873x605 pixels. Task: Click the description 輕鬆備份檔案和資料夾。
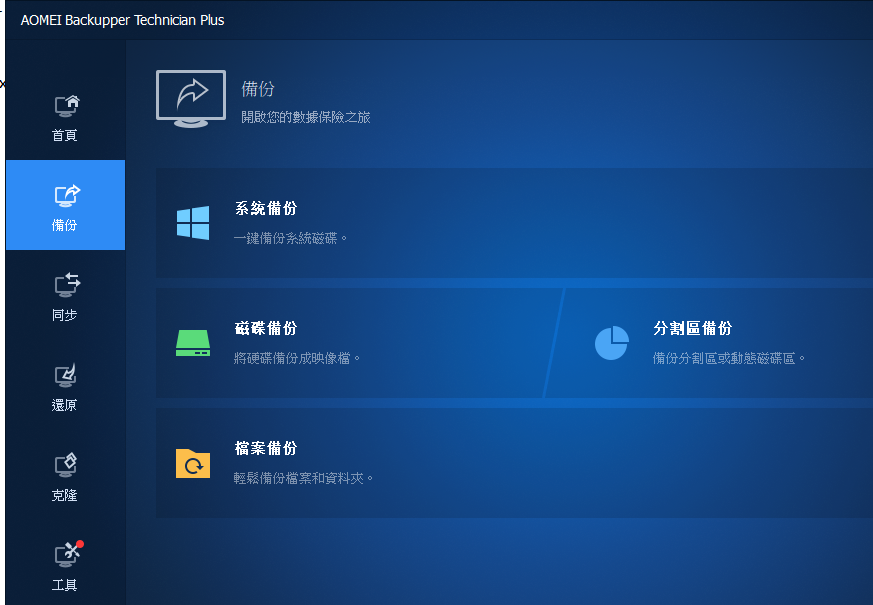(x=304, y=478)
